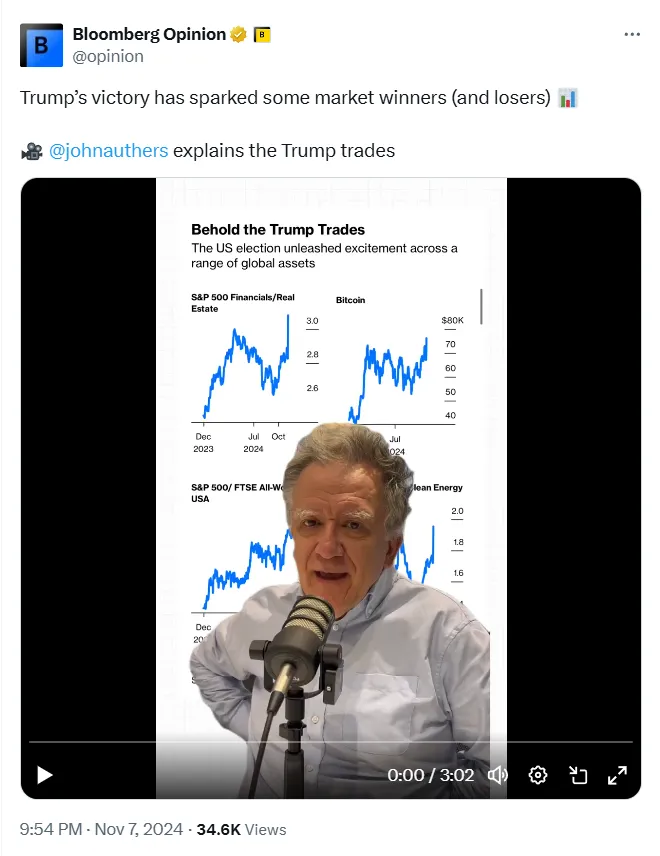Click the "Behold the Trump Trades" chart title
Image resolution: width=660 pixels, height=856 pixels.
[x=278, y=229]
